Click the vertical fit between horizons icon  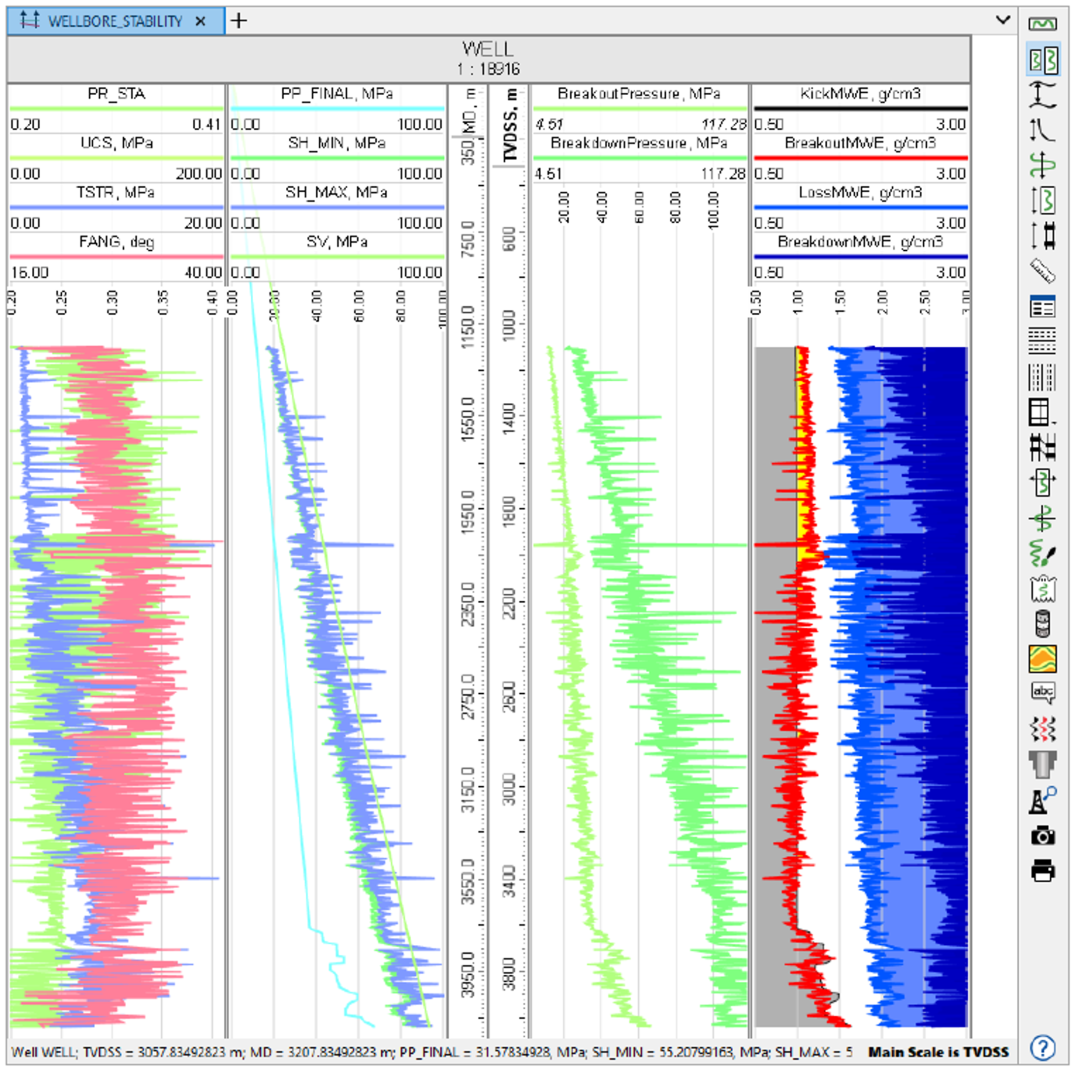pos(1042,95)
